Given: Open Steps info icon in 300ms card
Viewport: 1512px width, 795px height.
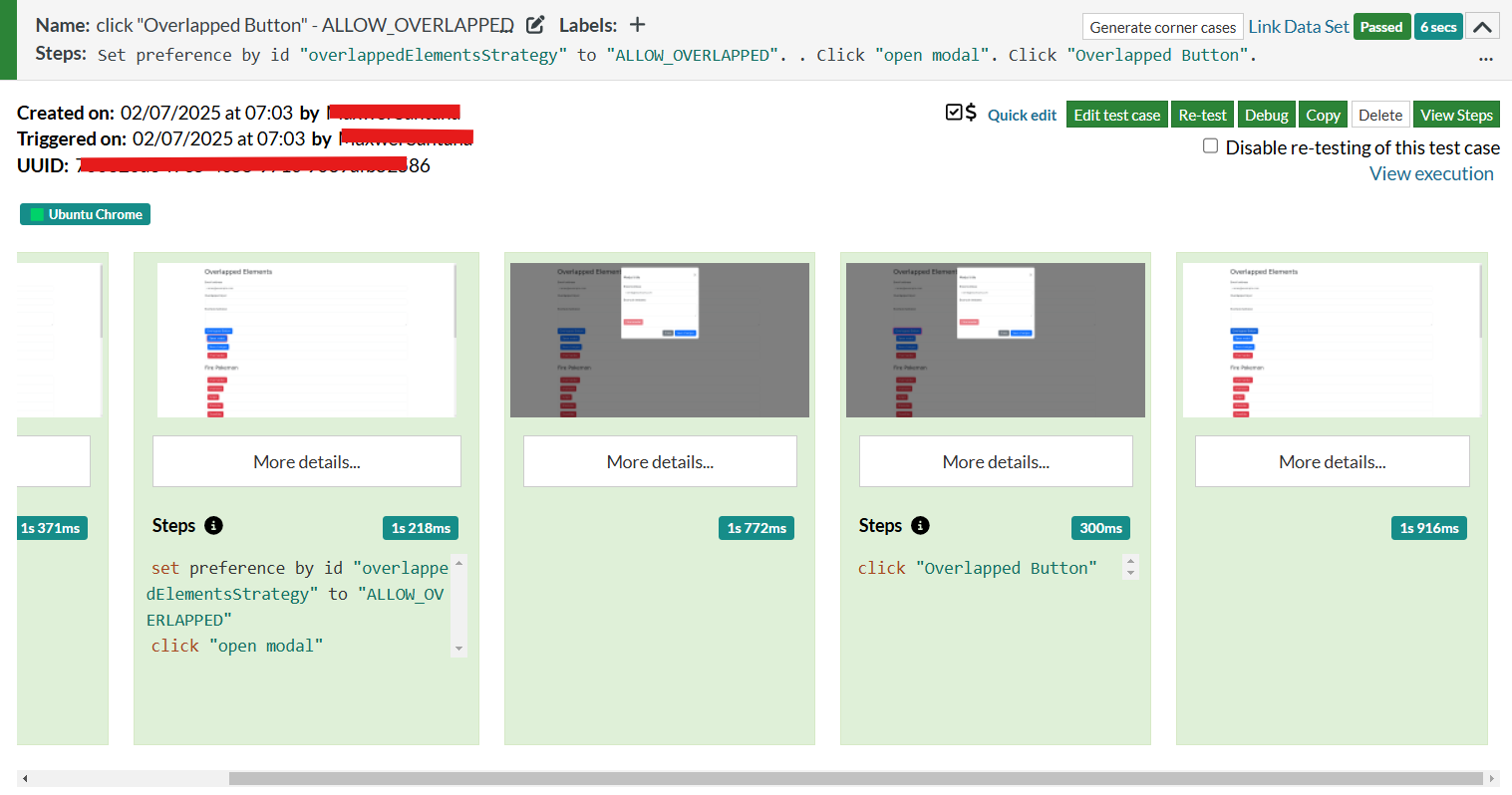Looking at the screenshot, I should tap(920, 525).
